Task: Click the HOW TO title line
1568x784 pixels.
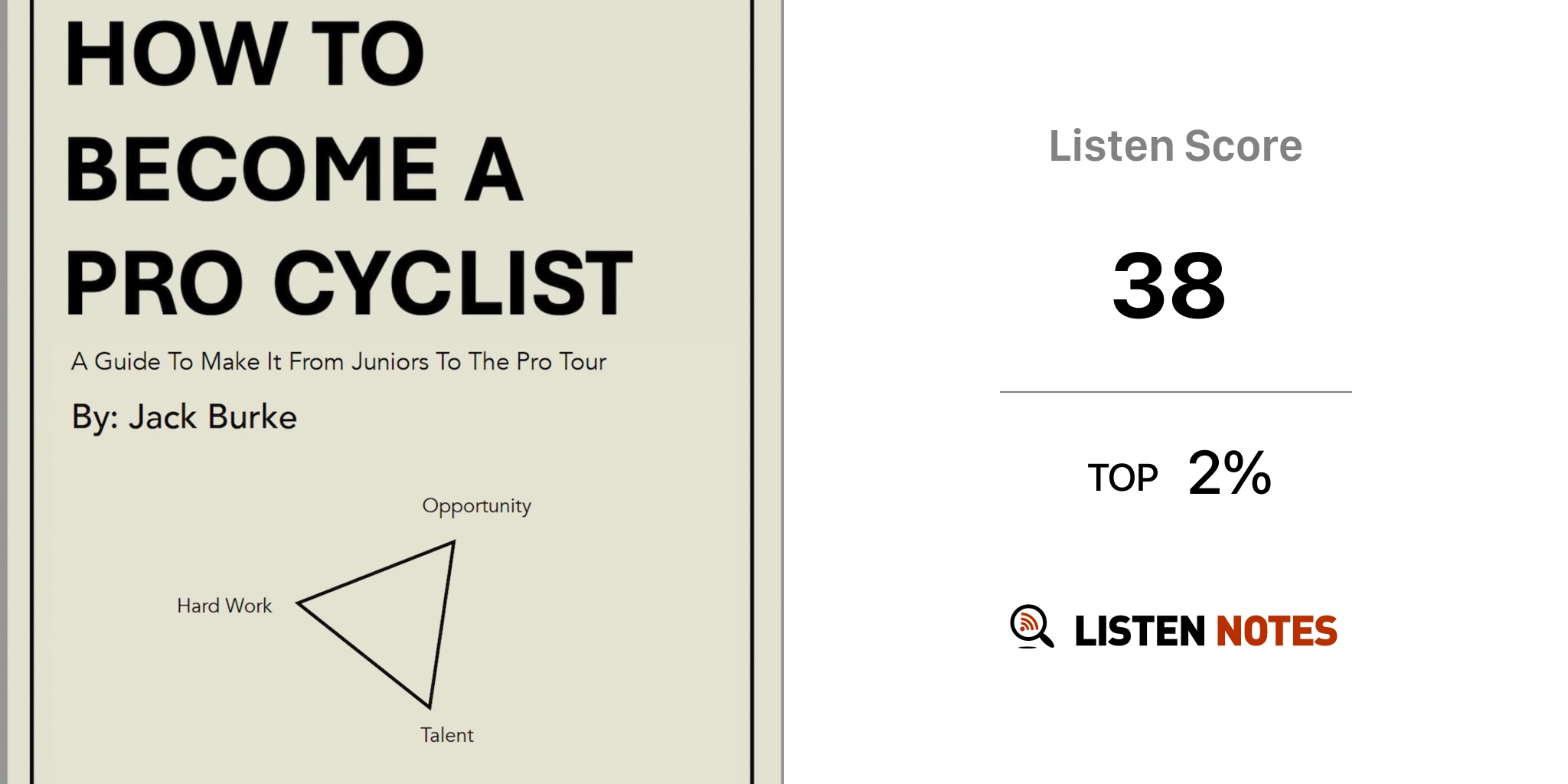Action: 244,54
